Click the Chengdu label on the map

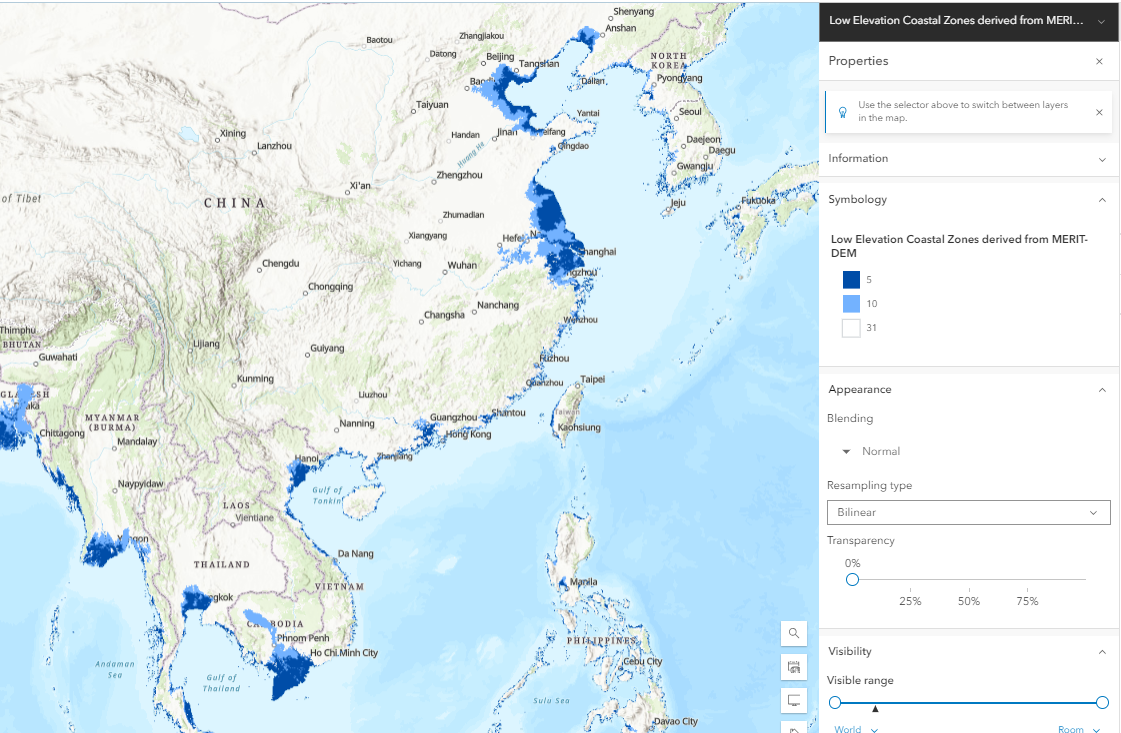[280, 264]
